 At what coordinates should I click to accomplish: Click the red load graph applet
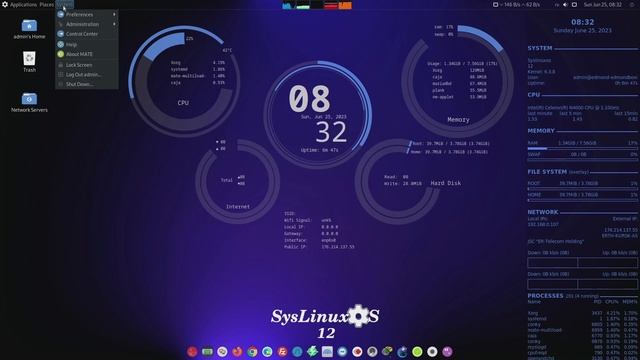331,5
